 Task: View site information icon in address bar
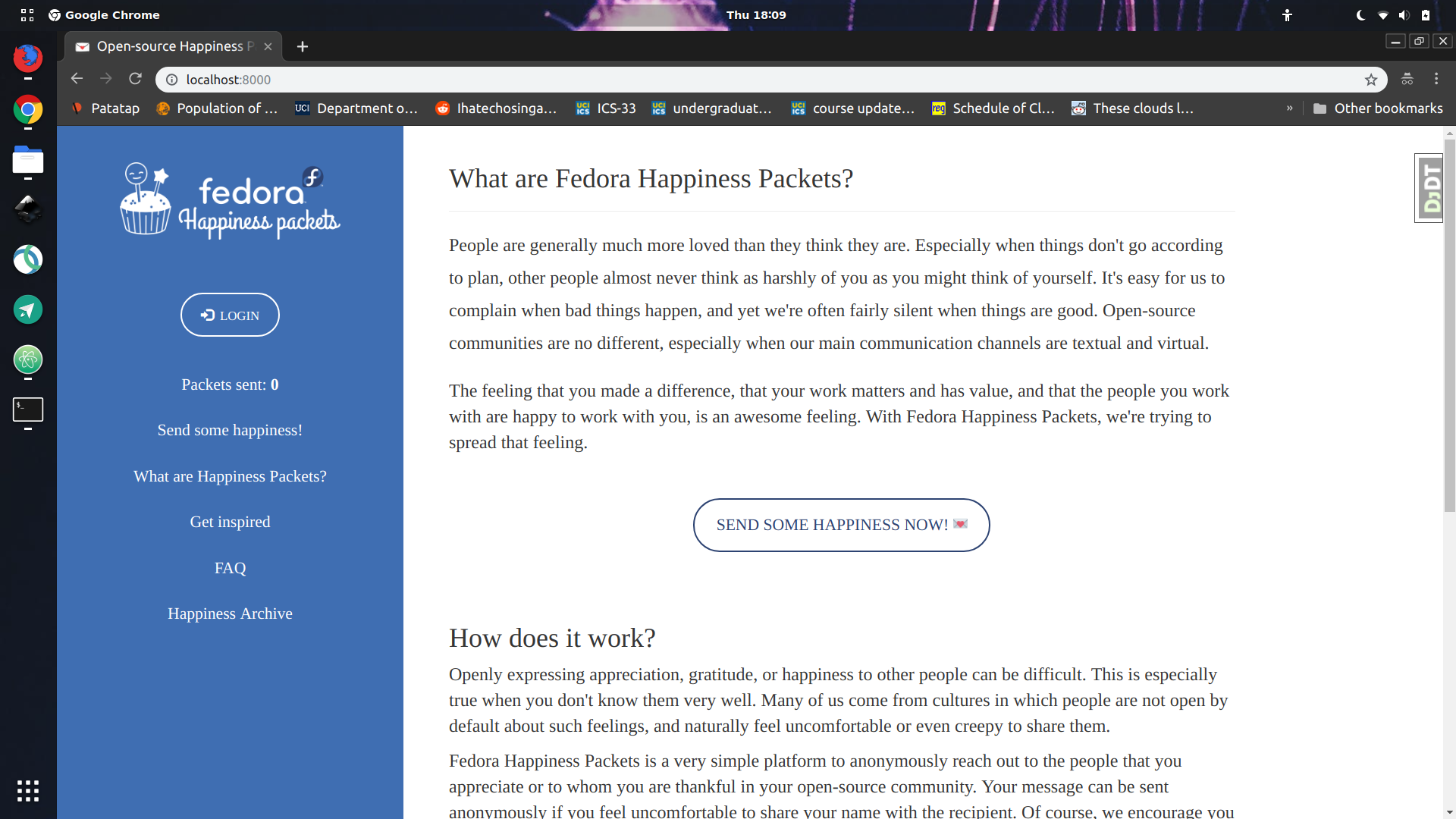(172, 80)
